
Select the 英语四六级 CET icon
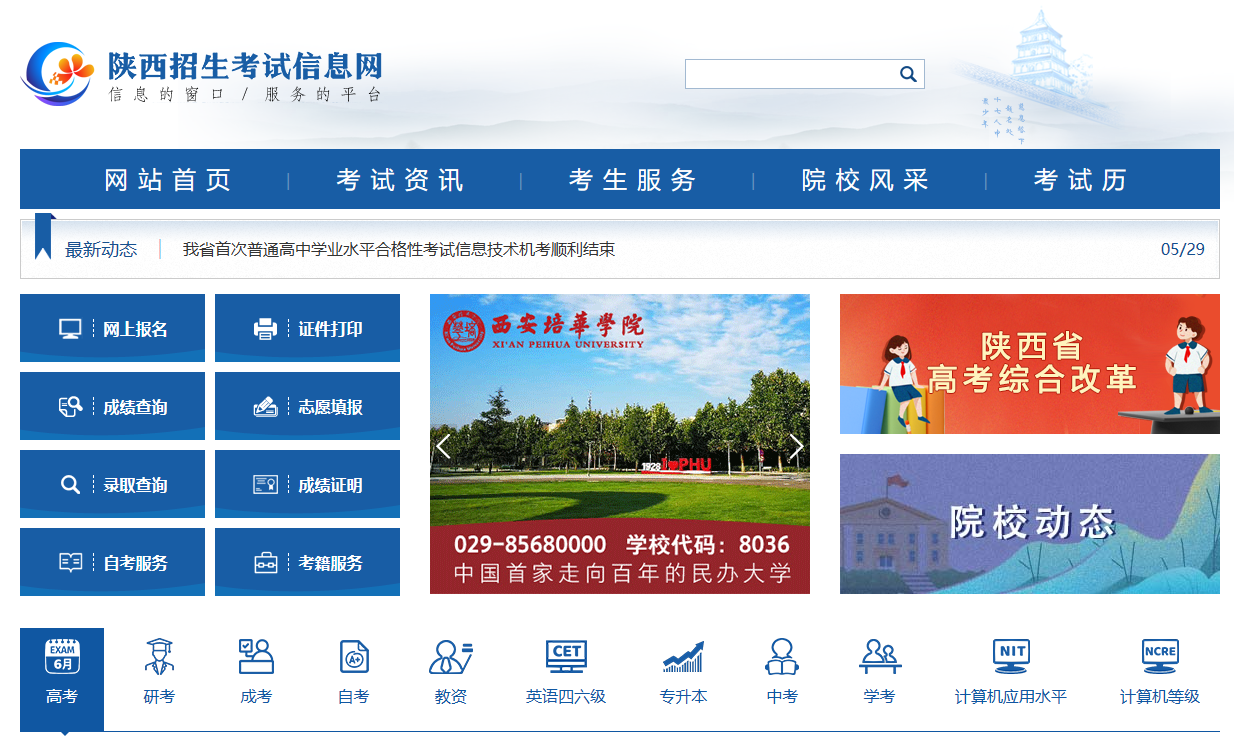coord(566,657)
